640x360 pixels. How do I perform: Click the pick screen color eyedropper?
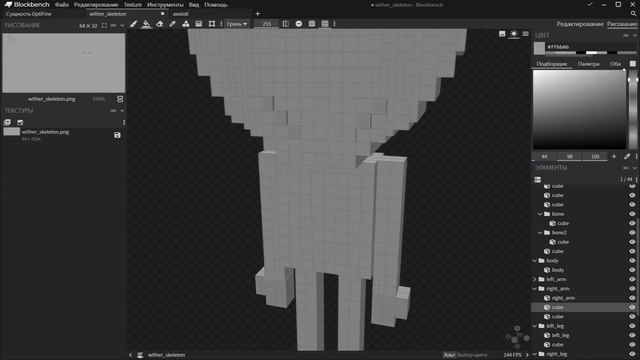click(x=627, y=156)
